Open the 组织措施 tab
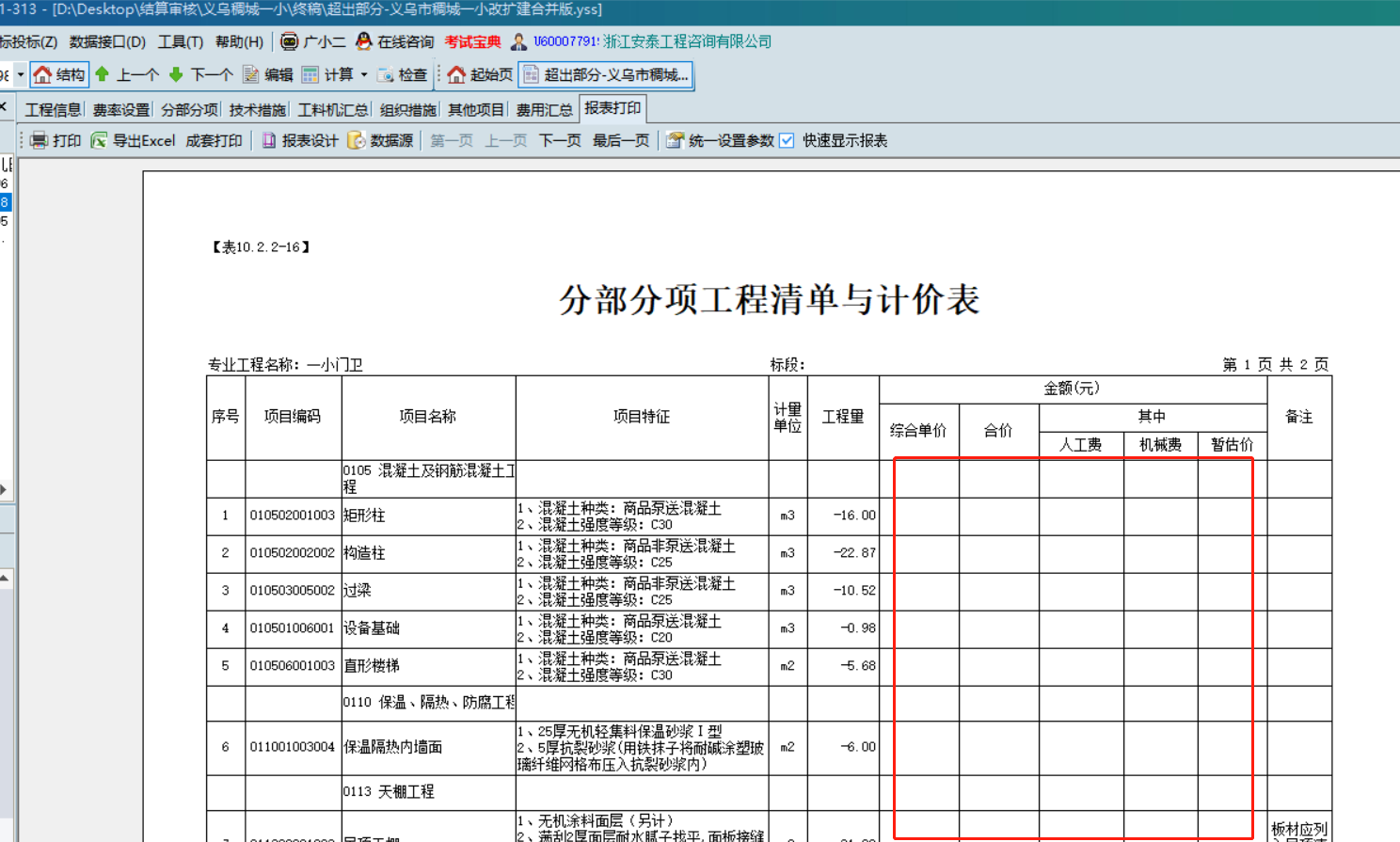Screen dimensions: 1400x842 pyautogui.click(x=407, y=110)
